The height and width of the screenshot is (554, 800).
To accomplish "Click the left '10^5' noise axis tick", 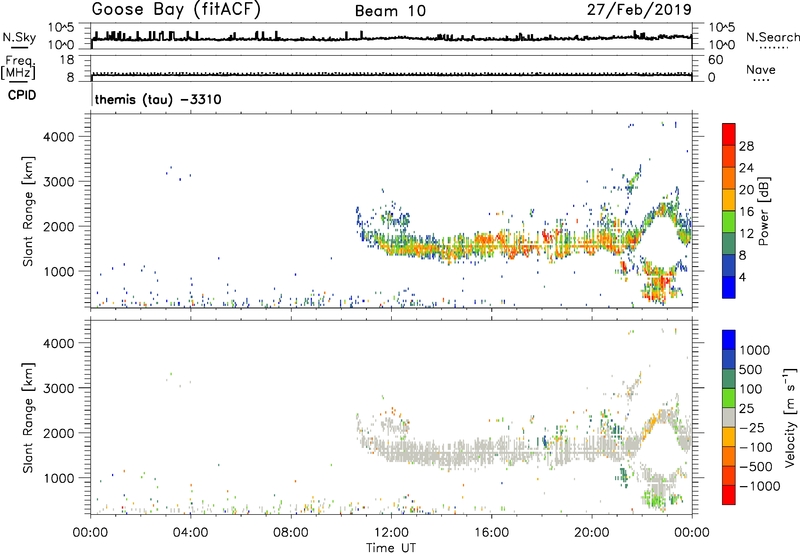I will tap(61, 27).
